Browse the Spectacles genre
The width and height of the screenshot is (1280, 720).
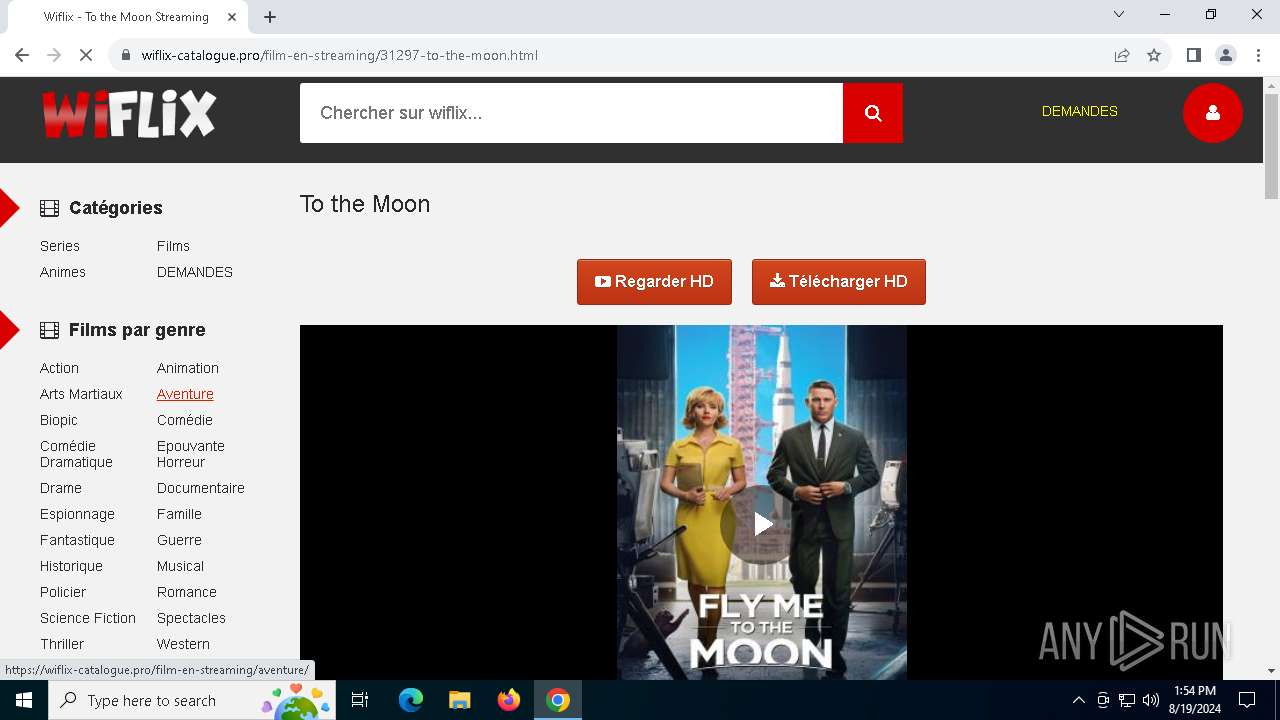191,618
